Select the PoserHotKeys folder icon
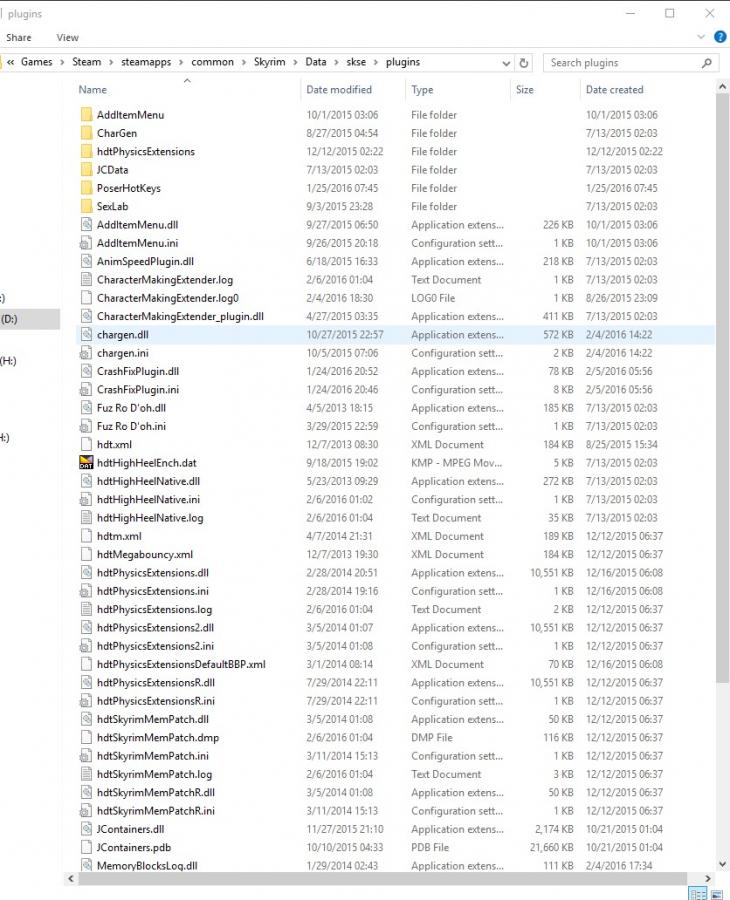 pyautogui.click(x=86, y=188)
